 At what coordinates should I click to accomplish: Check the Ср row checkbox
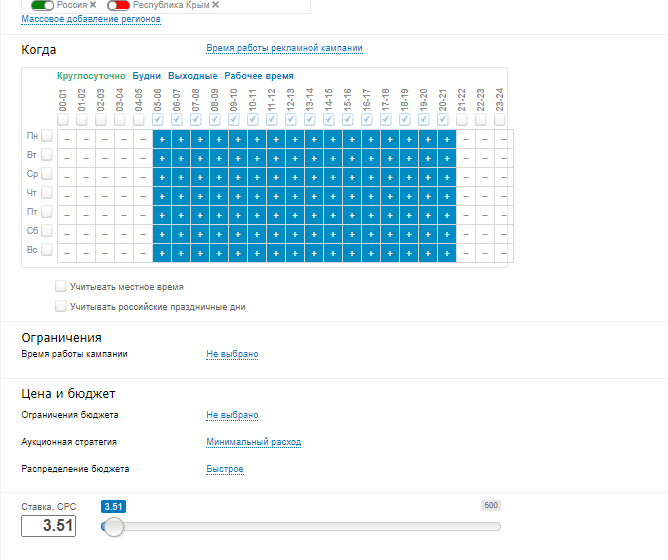47,173
